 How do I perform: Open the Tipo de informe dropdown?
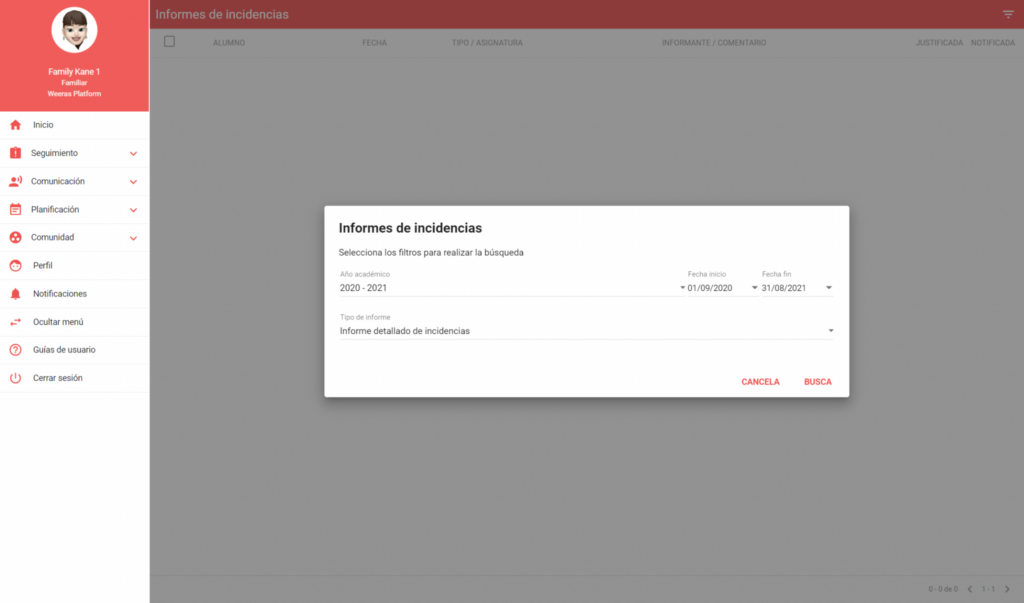586,331
